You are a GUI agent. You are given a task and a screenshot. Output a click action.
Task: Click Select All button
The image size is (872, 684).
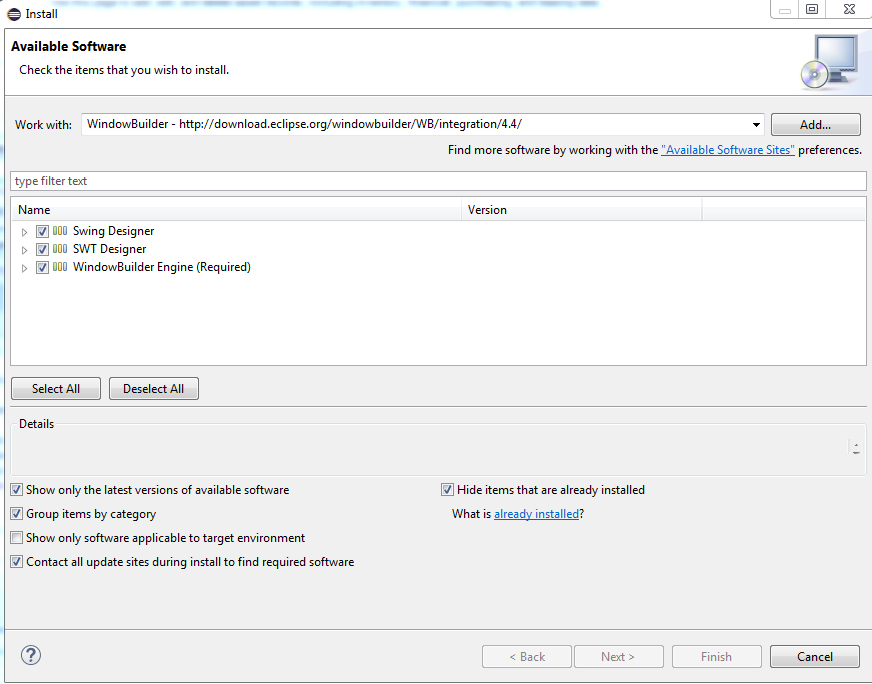(x=56, y=389)
